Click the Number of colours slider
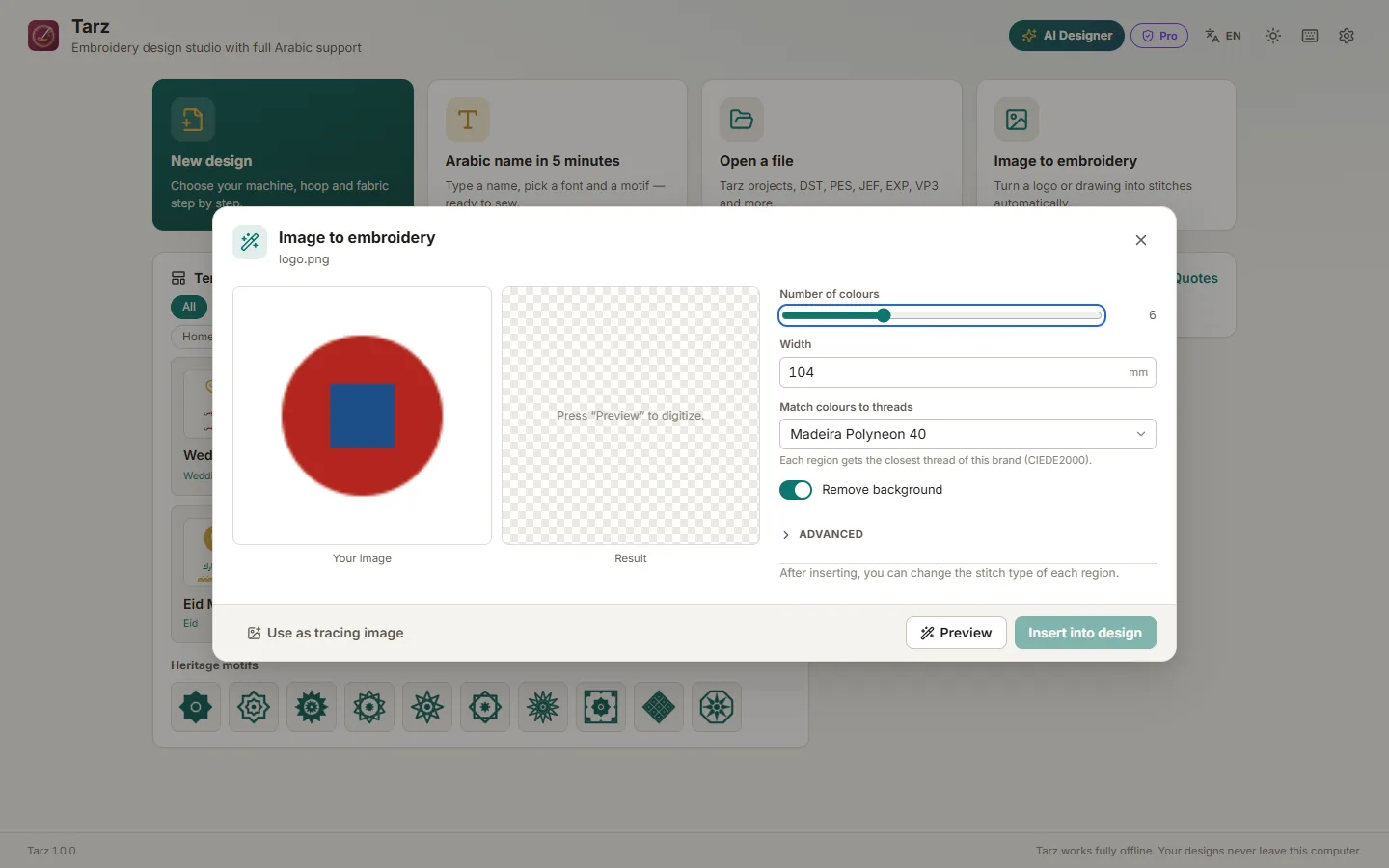Screen dimensions: 1389x868 (941, 315)
